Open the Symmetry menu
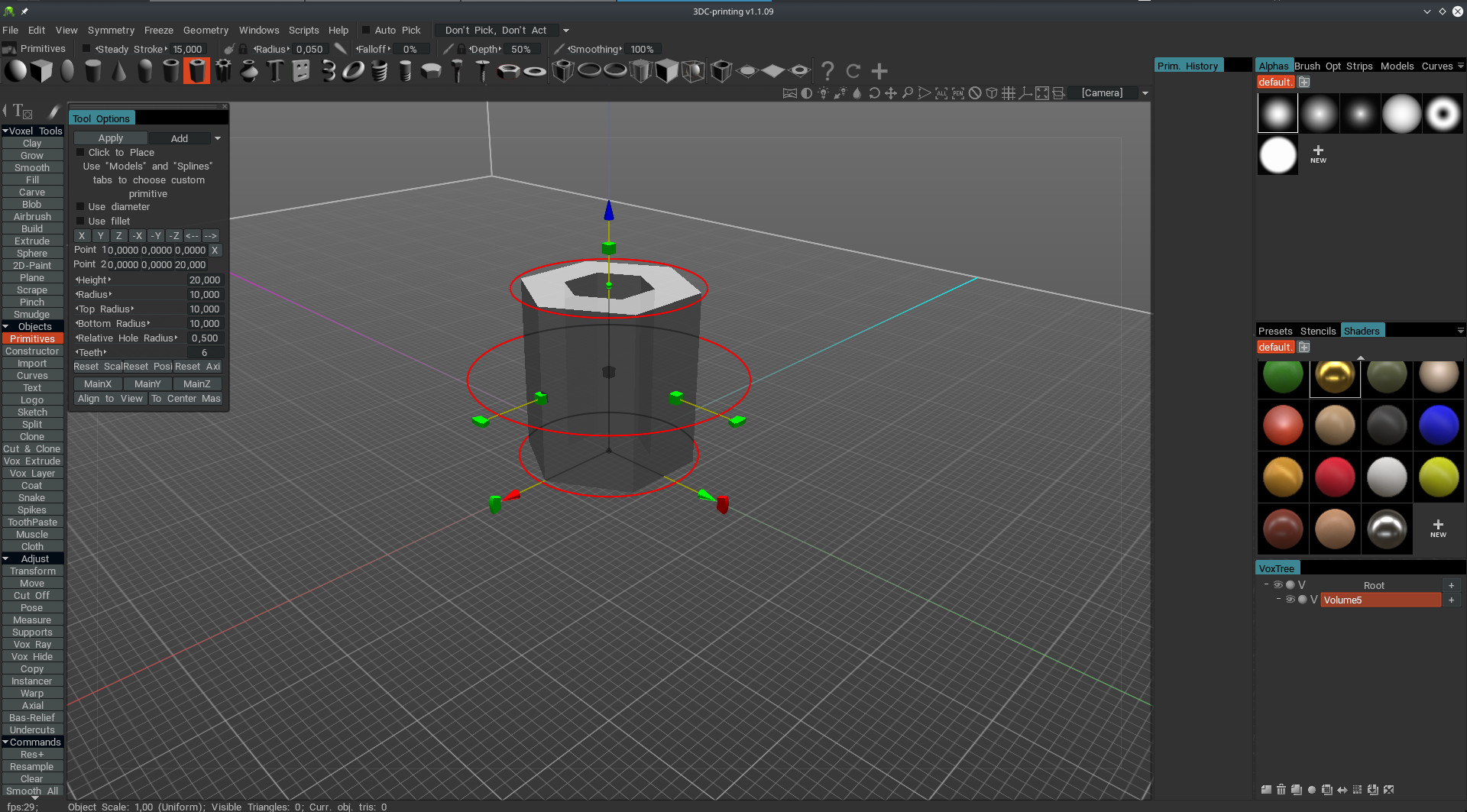Image resolution: width=1467 pixels, height=812 pixels. pos(111,31)
